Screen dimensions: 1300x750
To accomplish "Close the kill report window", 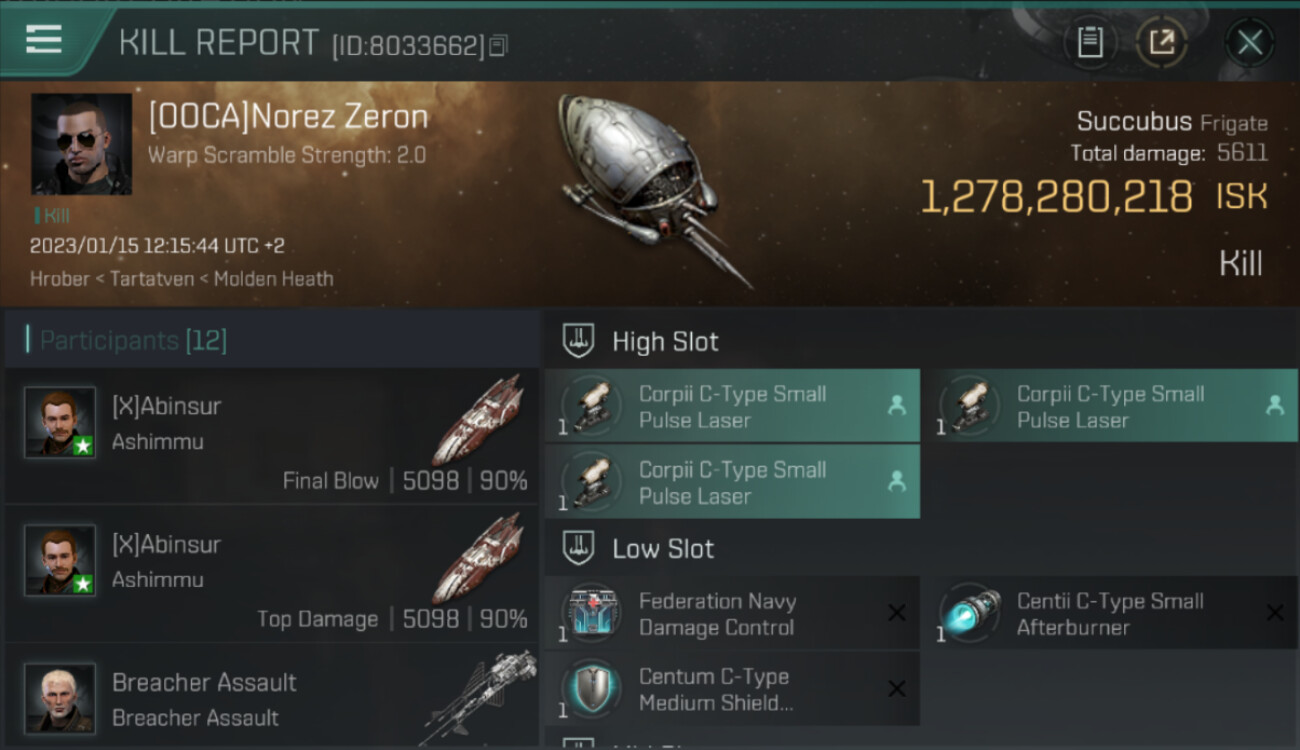I will tap(1249, 43).
